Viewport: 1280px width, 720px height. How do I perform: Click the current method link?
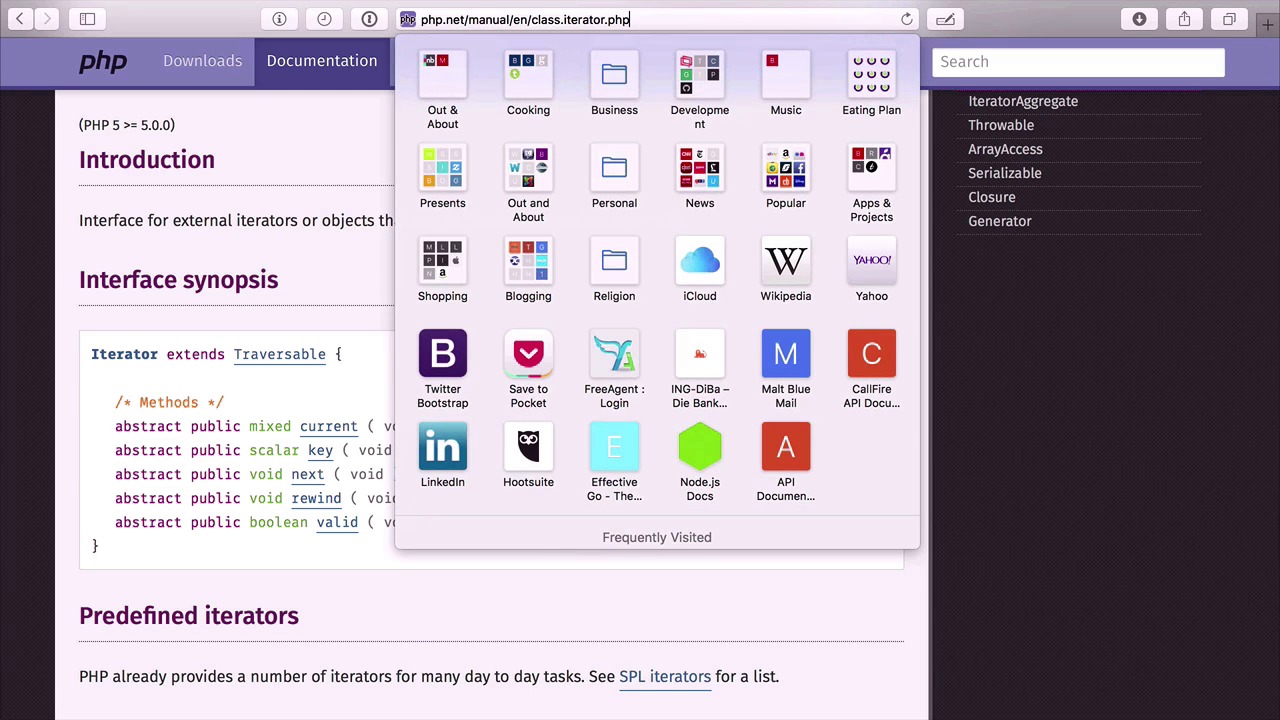328,426
